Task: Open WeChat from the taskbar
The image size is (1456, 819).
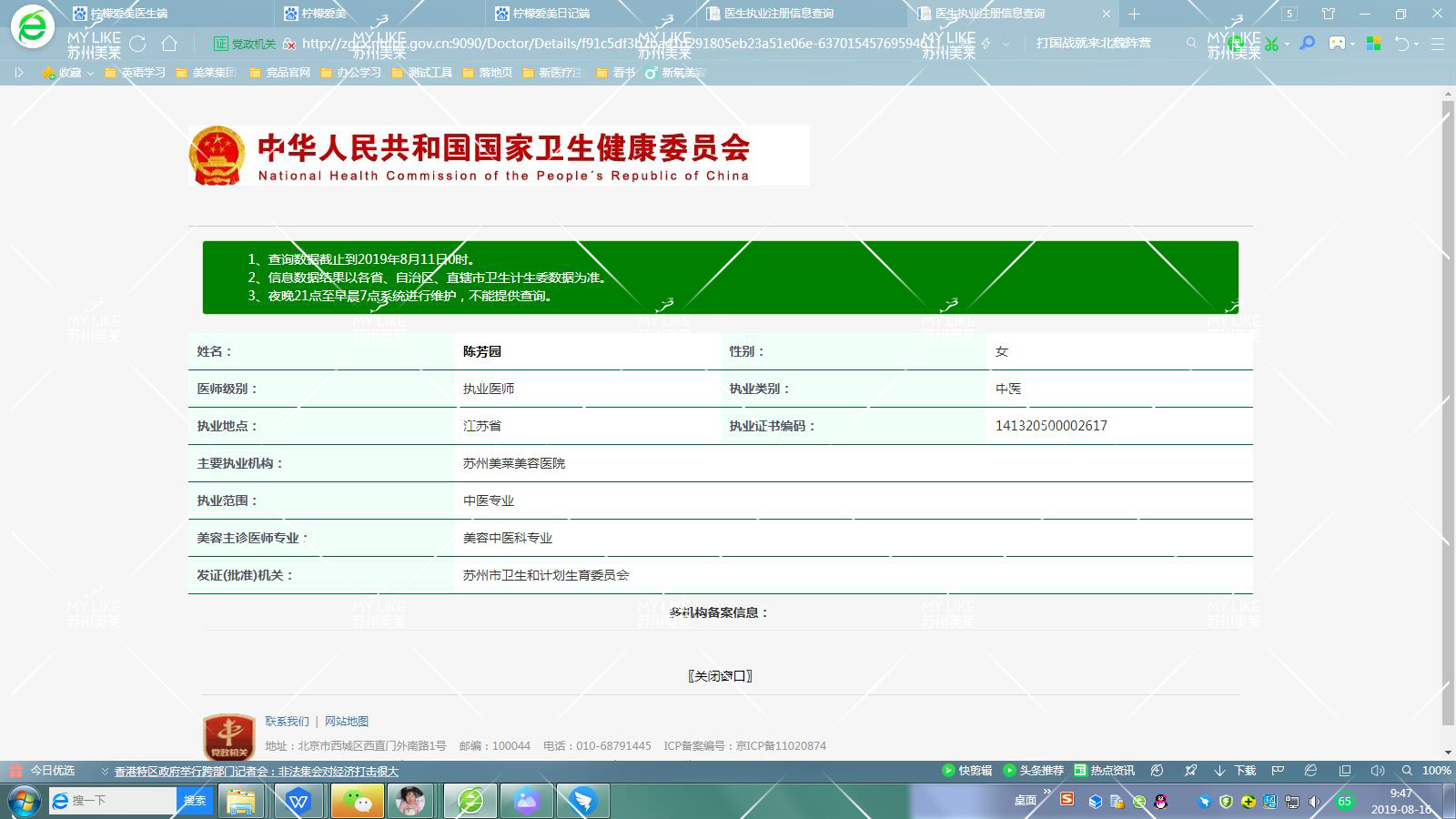Action: point(357,801)
